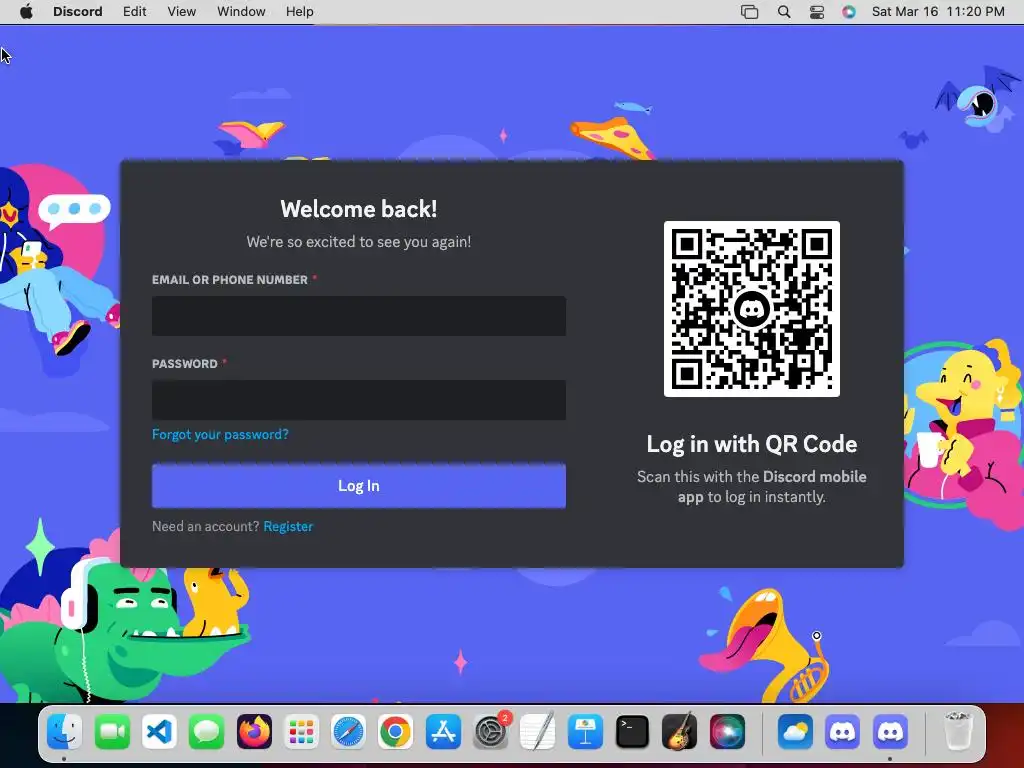Screen dimensions: 1024x768
Task: Open Visual Studio Code in dock
Action: [x=159, y=731]
